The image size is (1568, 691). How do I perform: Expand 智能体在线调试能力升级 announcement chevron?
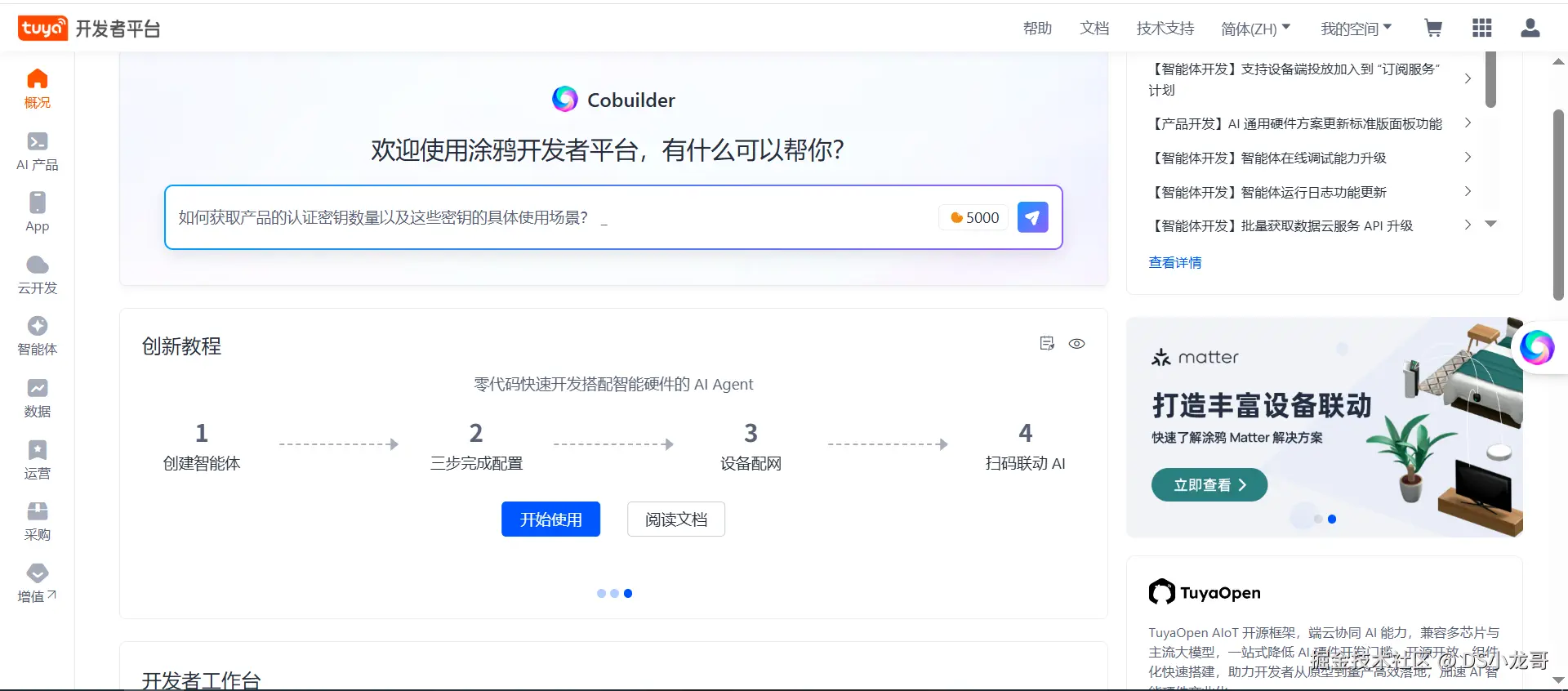(1468, 157)
